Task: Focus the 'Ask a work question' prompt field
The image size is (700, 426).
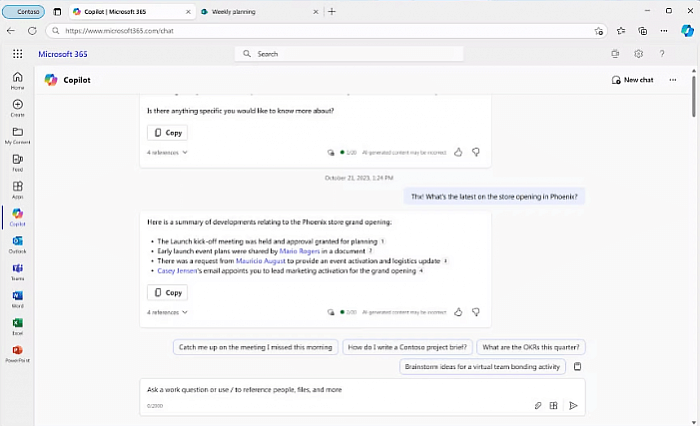Action: point(362,390)
